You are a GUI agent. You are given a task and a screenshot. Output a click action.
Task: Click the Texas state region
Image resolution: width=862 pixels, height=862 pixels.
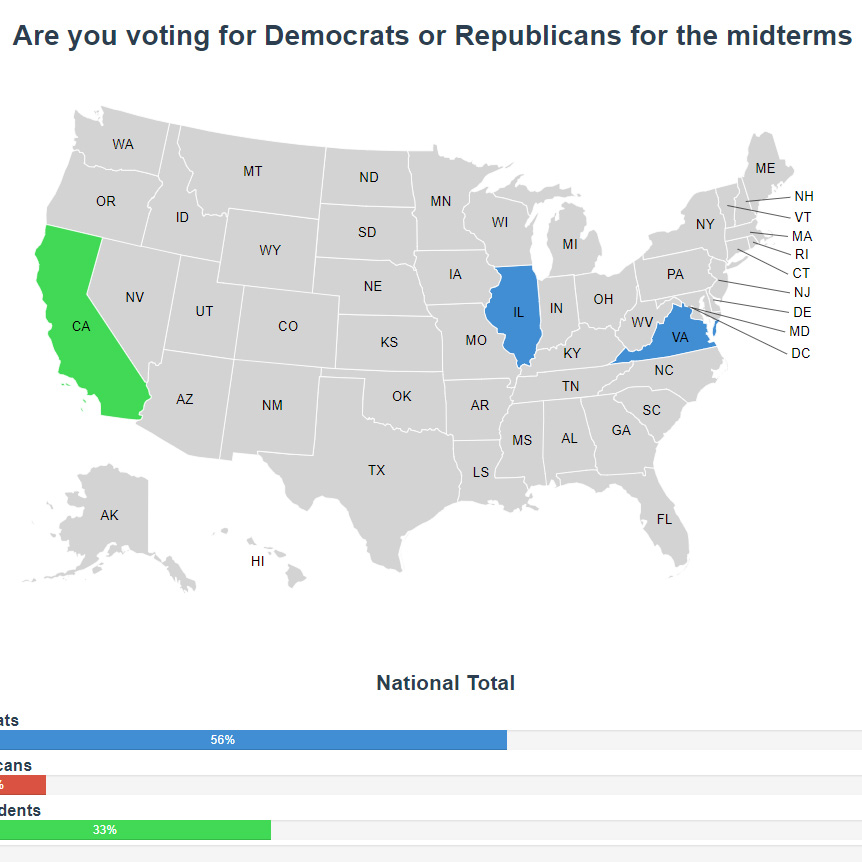[376, 470]
